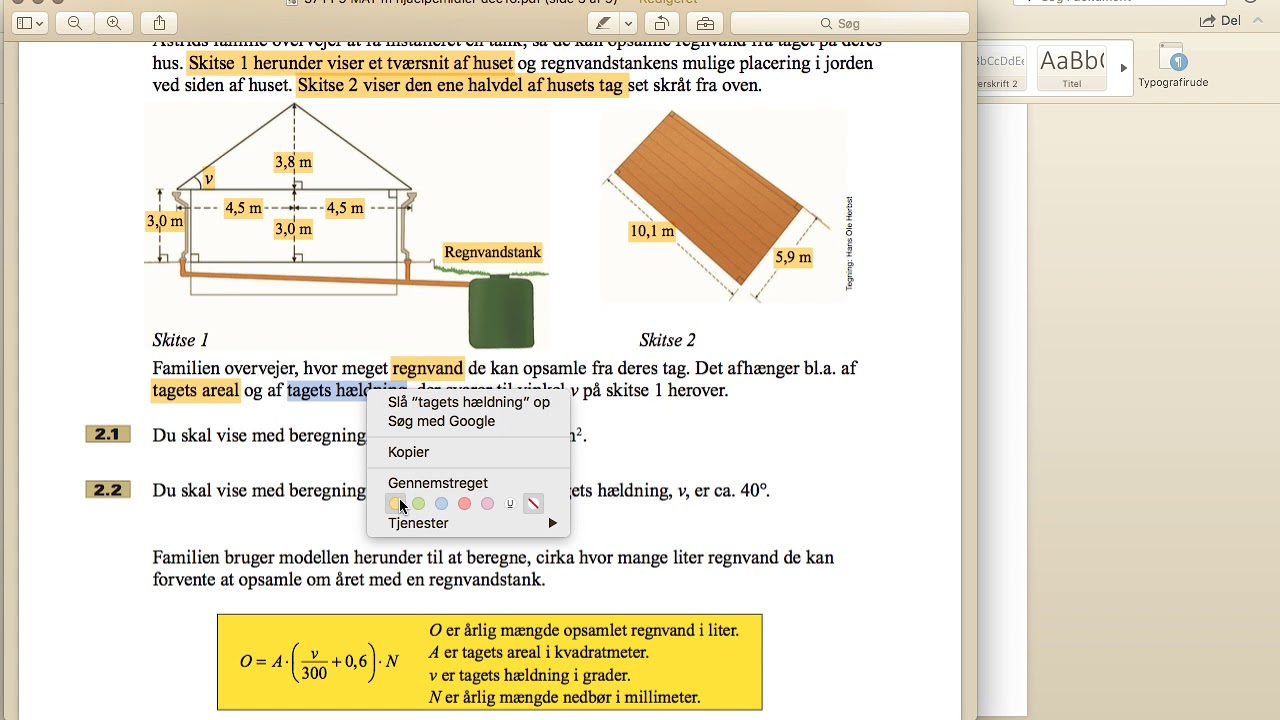Image resolution: width=1280 pixels, height=720 pixels.
Task: Open the Typografirude styles pane
Action: [1173, 68]
